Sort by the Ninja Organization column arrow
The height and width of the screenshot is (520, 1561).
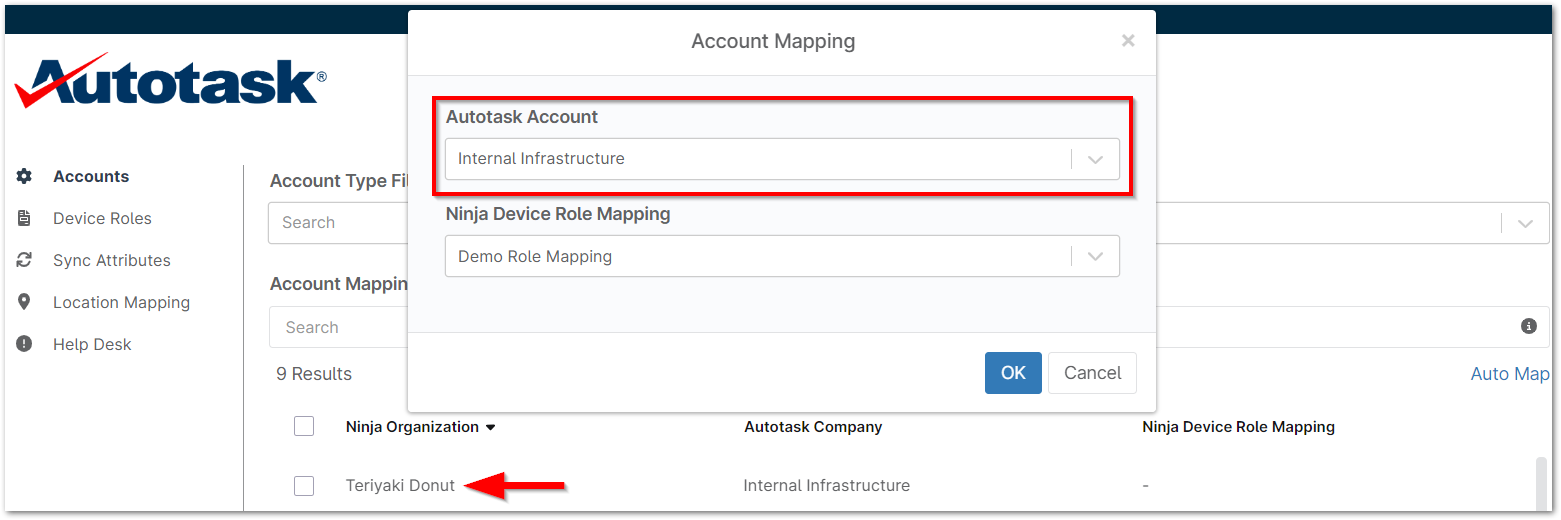490,428
